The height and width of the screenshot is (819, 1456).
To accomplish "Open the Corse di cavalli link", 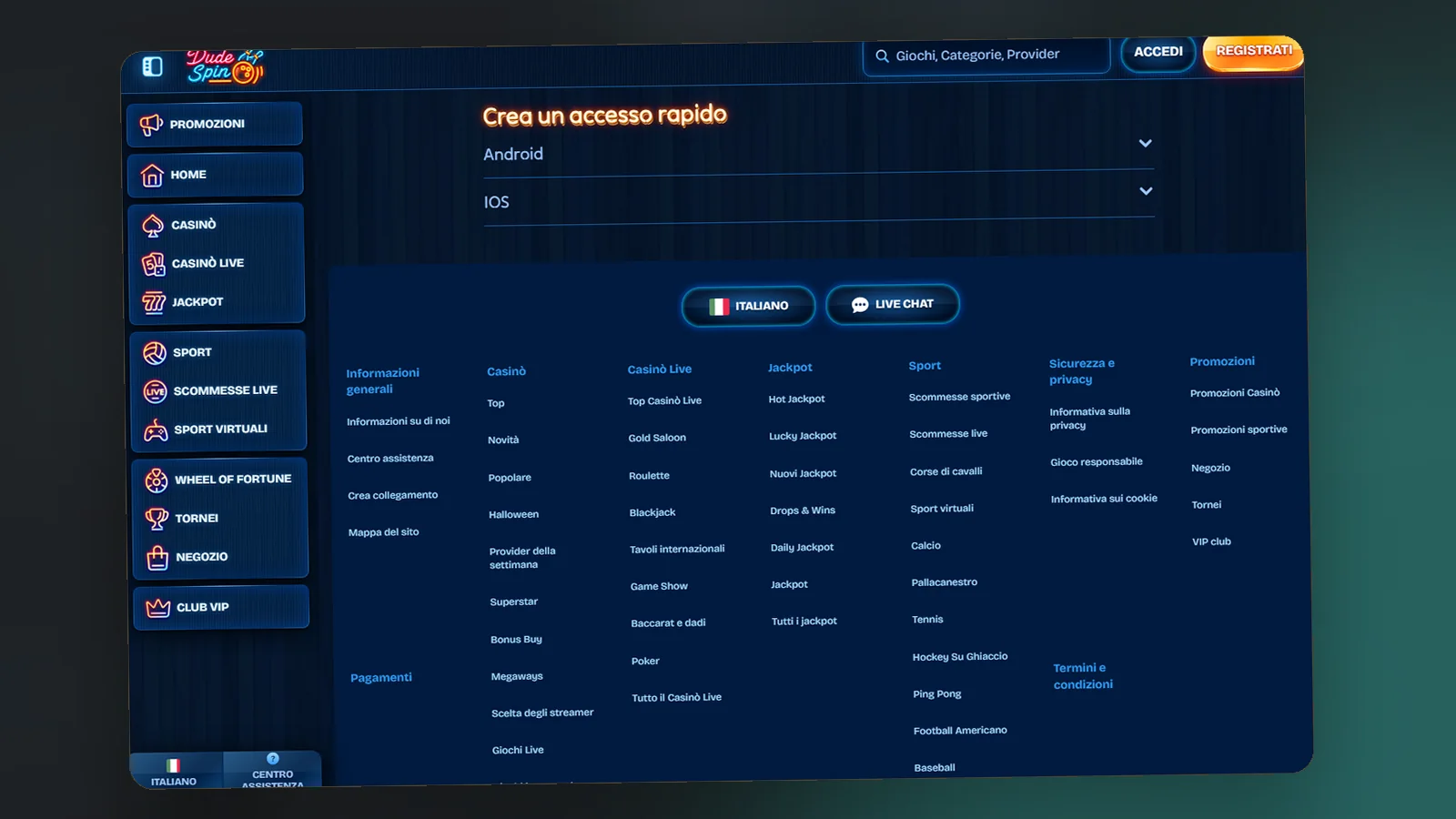I will (946, 471).
